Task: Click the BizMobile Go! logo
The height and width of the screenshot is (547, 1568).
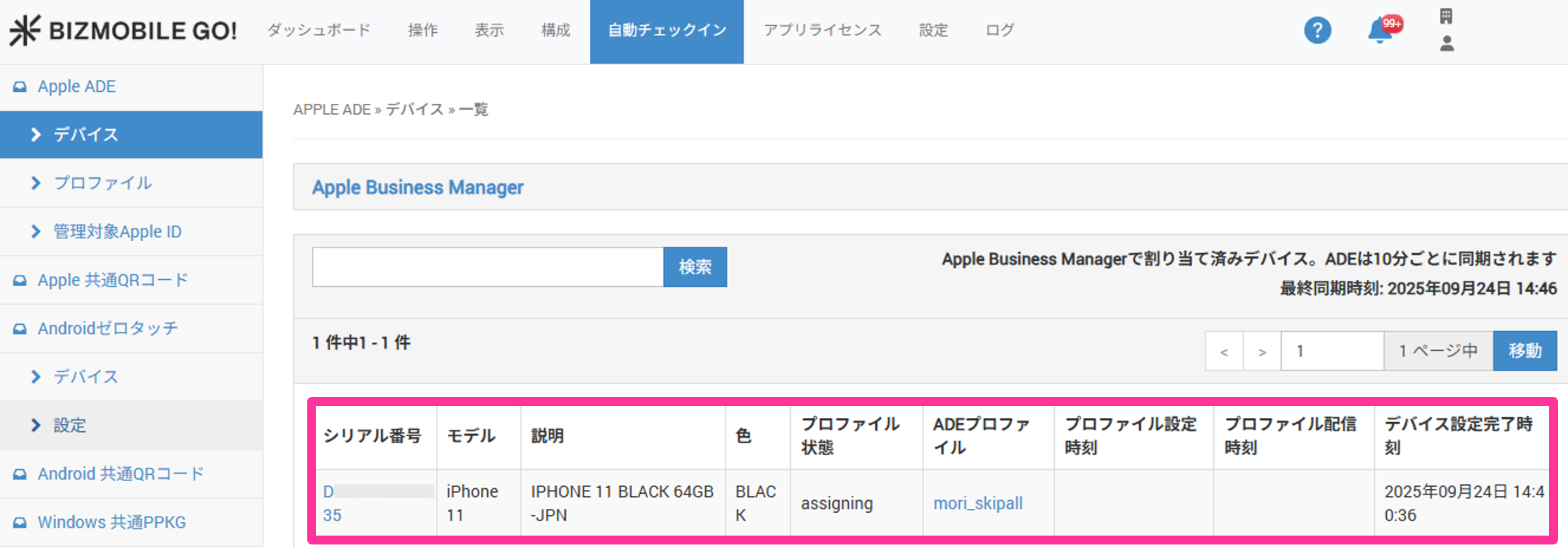Action: 123,30
